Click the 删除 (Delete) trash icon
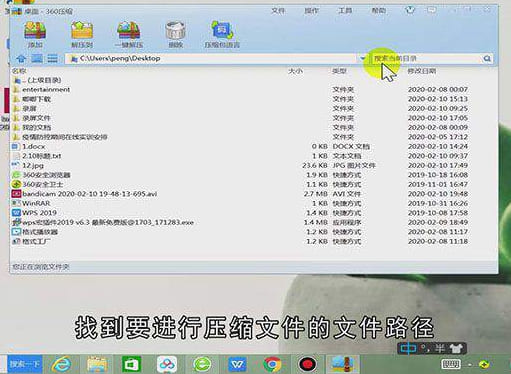Viewport: 511px width, 374px height. (175, 34)
